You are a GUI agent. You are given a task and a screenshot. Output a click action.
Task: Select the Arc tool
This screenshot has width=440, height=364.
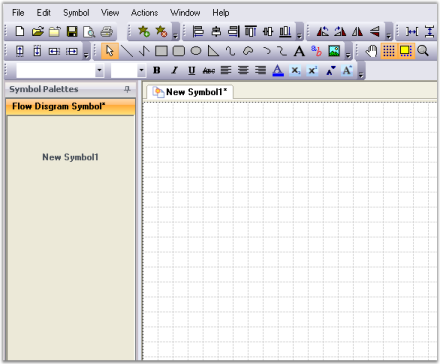[x=266, y=51]
